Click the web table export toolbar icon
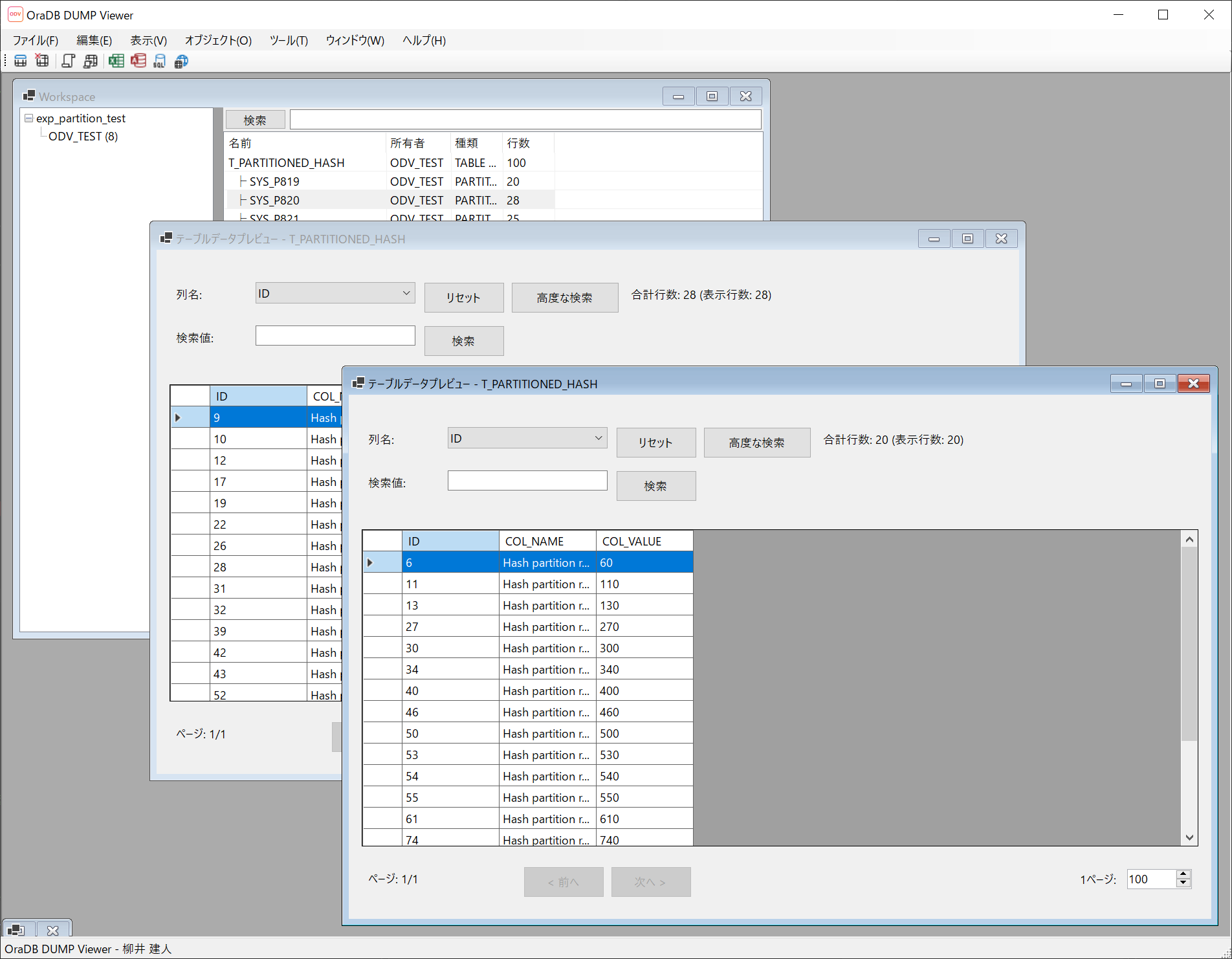The height and width of the screenshot is (959, 1232). [181, 61]
